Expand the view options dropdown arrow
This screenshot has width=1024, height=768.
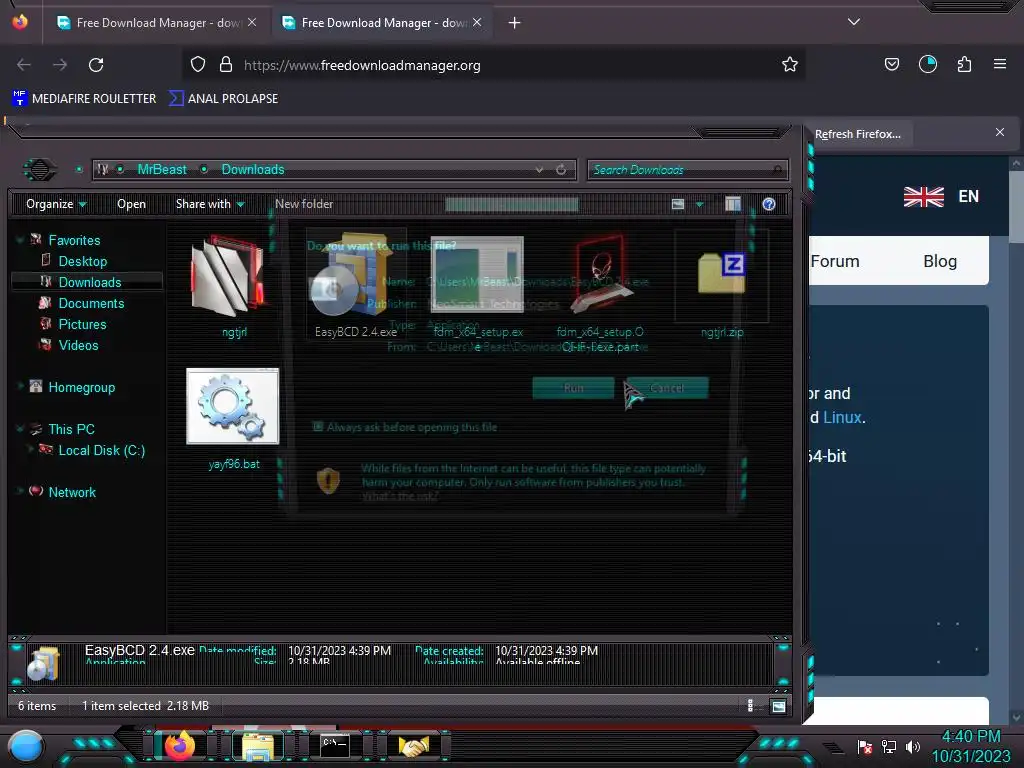pos(699,204)
